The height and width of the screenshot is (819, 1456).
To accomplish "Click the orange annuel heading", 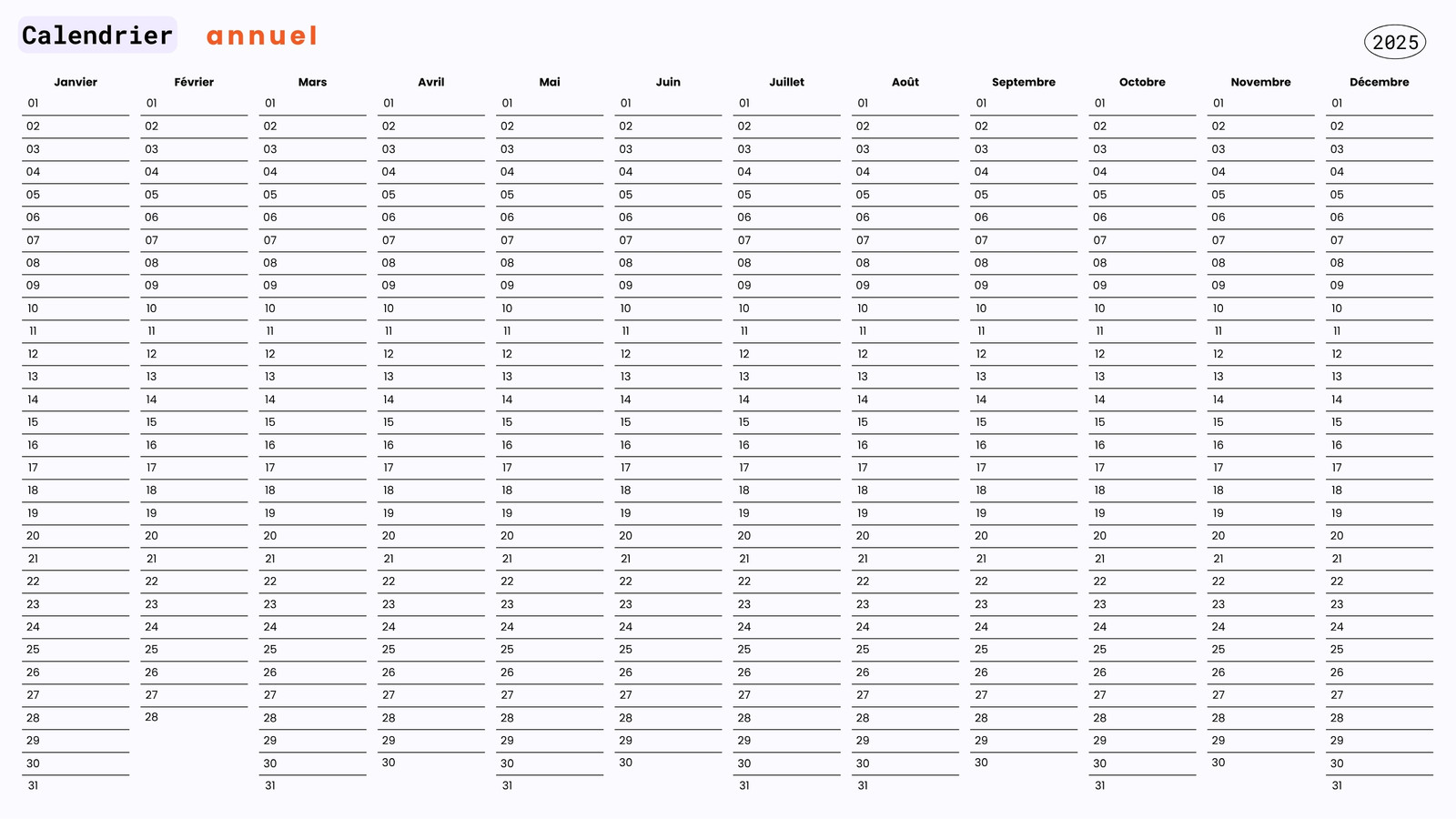I will 262,35.
